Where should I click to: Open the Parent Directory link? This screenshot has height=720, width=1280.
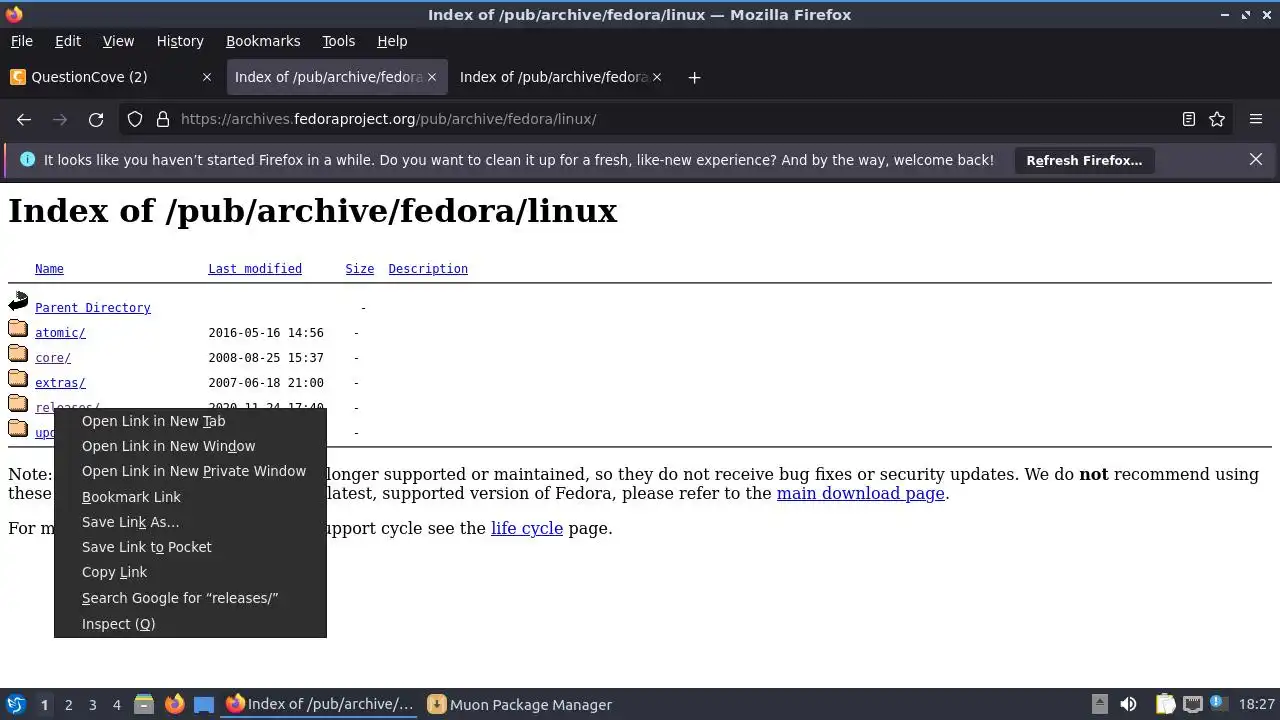pos(93,308)
